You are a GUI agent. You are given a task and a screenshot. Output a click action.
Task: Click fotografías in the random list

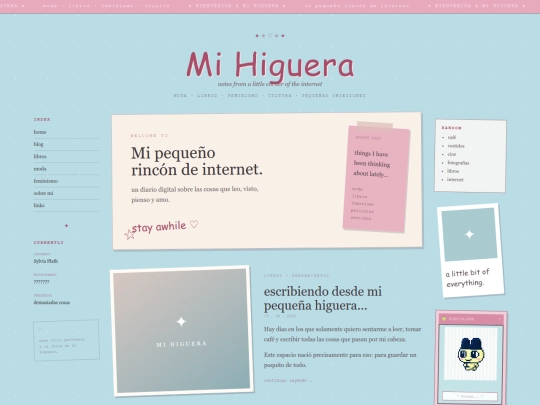(458, 163)
